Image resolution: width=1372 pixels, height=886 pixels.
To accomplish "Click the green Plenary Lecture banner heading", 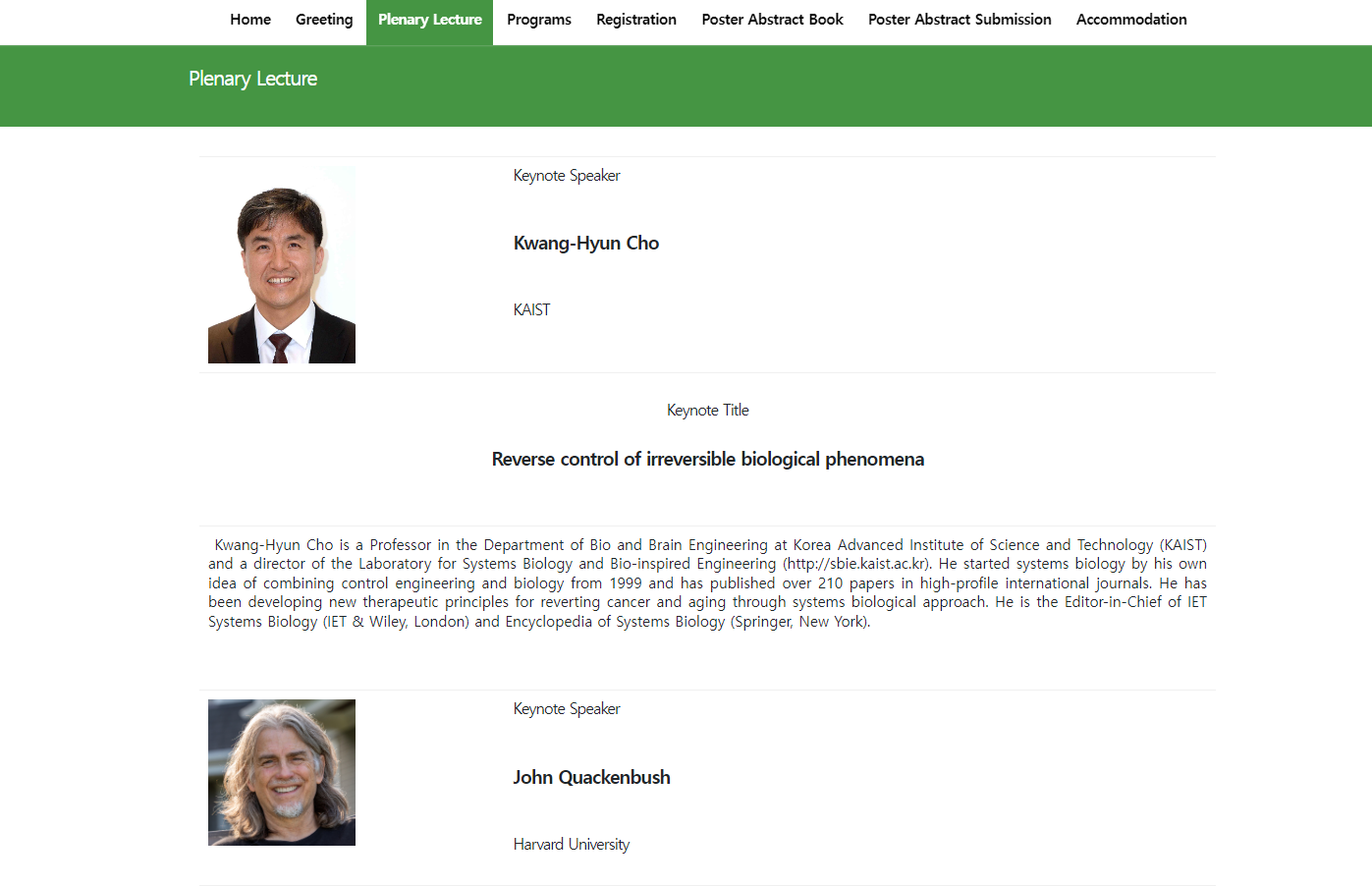I will click(253, 79).
